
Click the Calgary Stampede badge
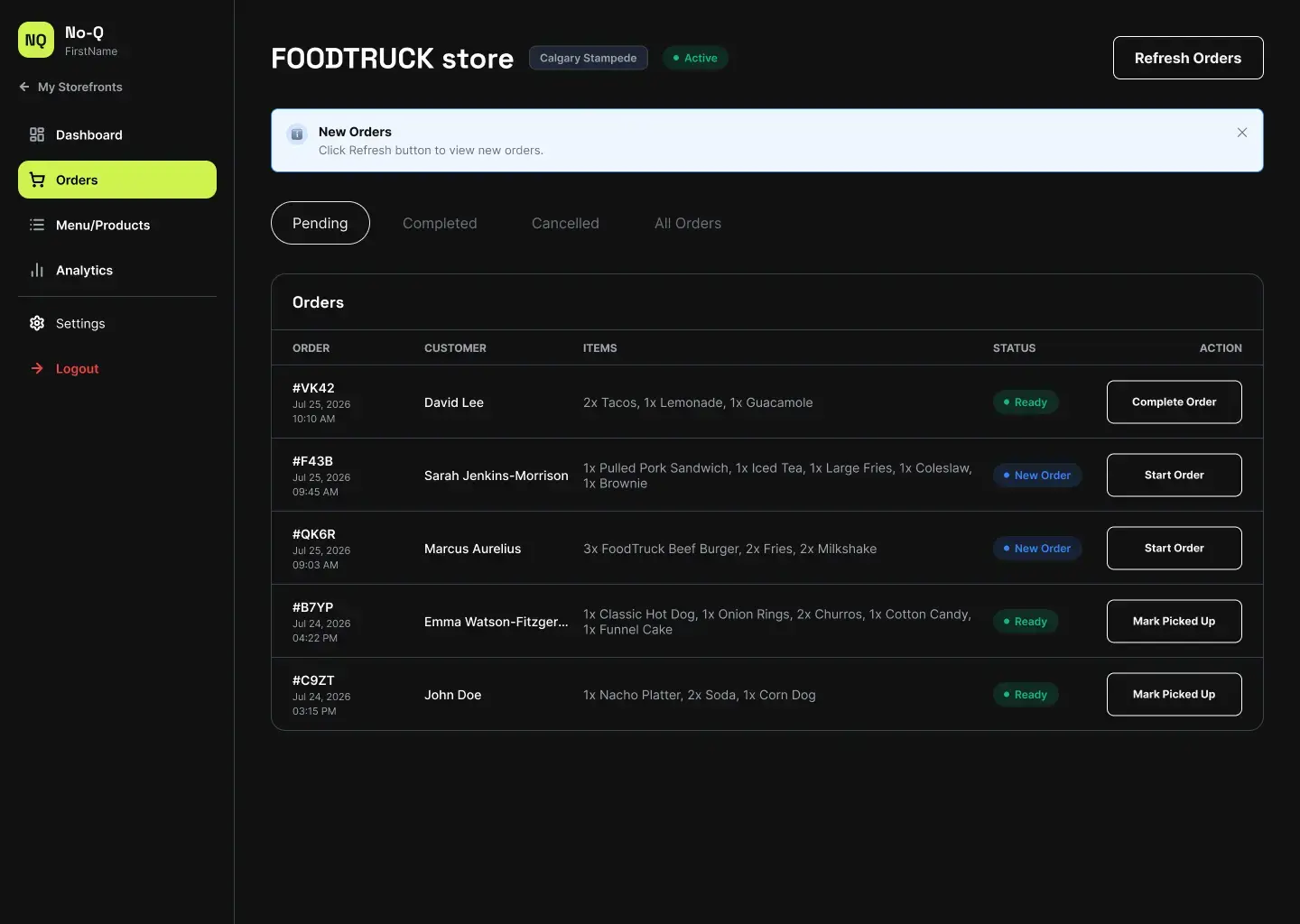589,58
